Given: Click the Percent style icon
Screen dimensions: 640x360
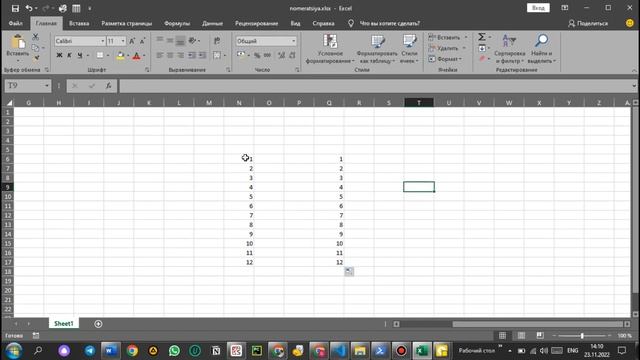Looking at the screenshot, I should click(257, 55).
